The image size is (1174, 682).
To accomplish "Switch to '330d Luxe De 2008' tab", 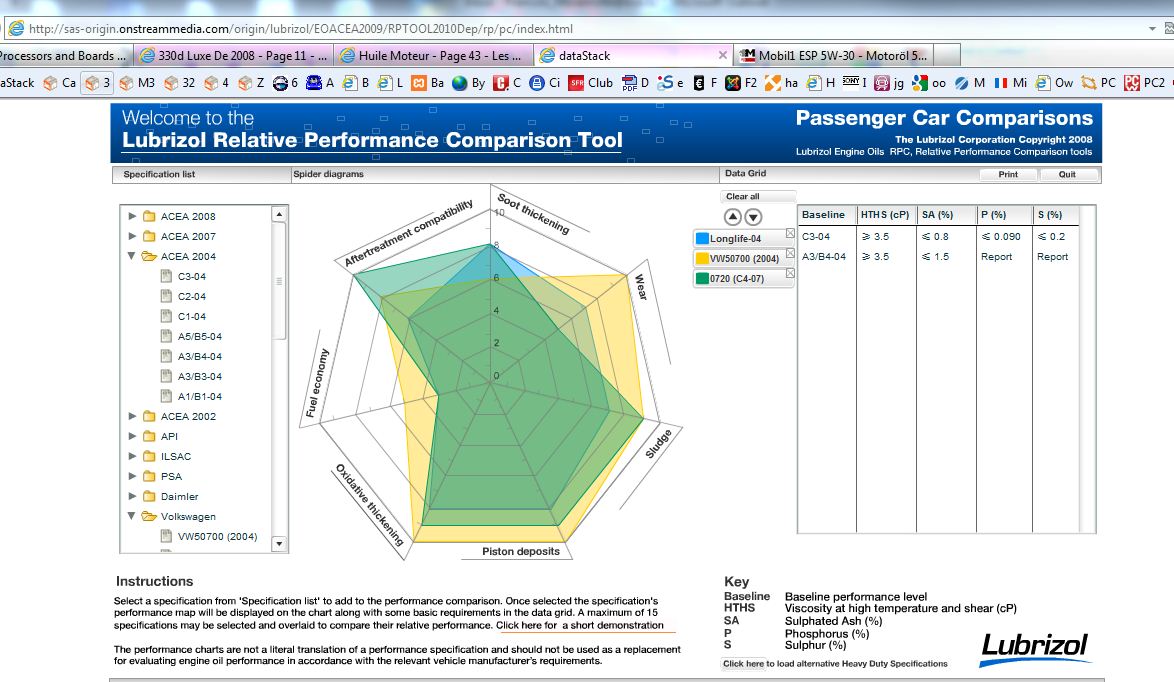I will click(x=234, y=55).
